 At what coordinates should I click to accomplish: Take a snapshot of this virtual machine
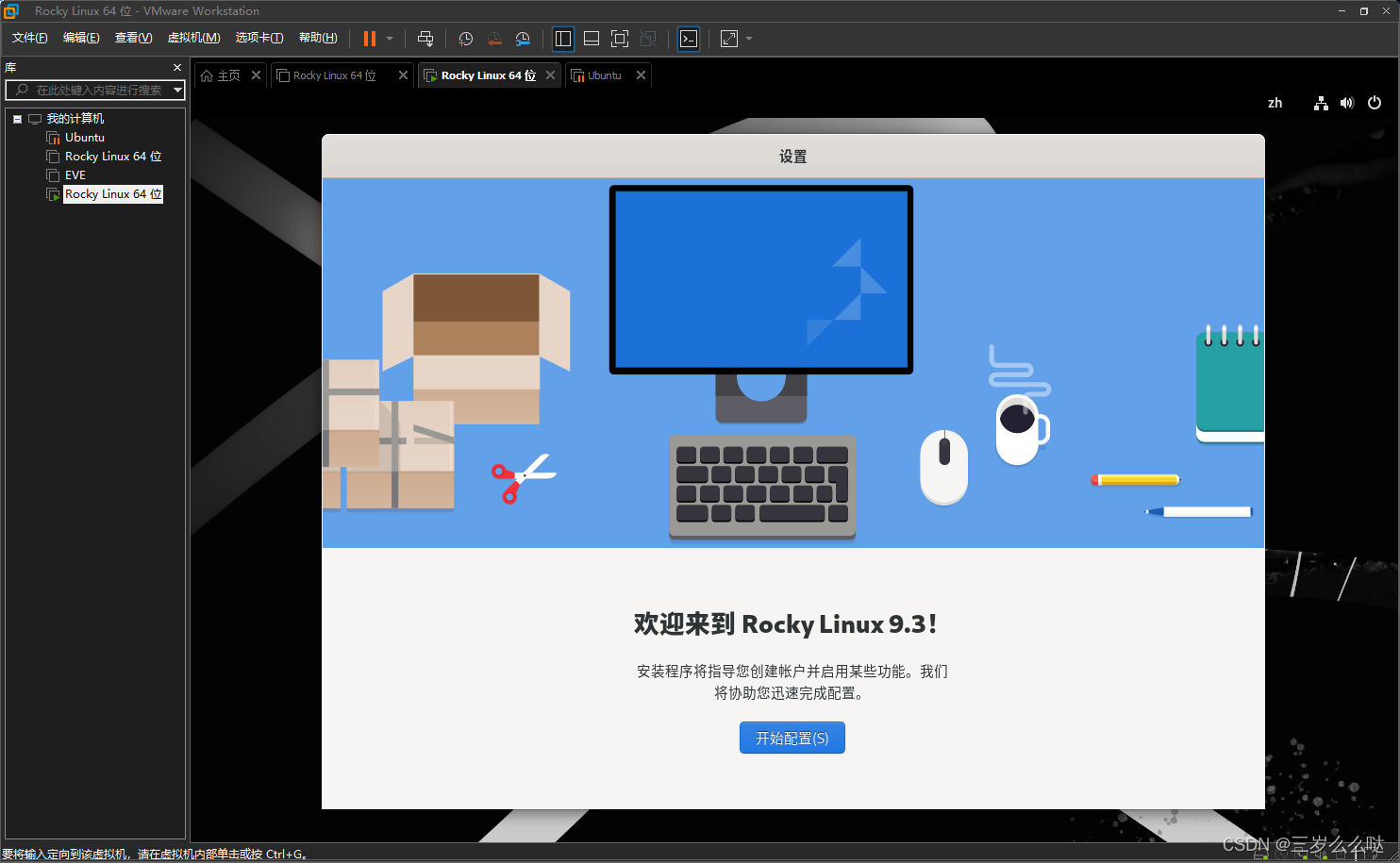(x=465, y=39)
